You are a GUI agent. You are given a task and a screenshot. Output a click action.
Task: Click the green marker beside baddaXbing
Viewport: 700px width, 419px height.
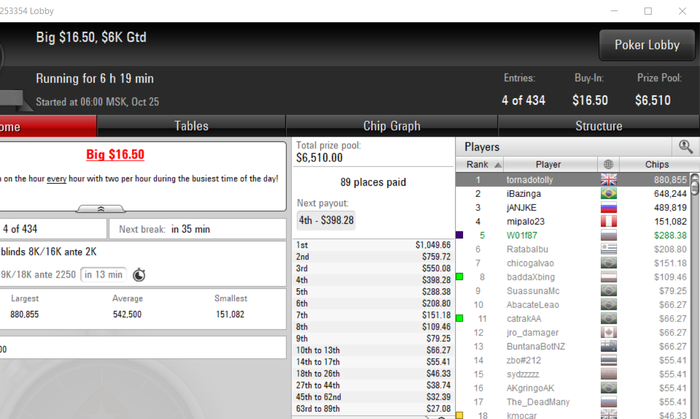459,277
